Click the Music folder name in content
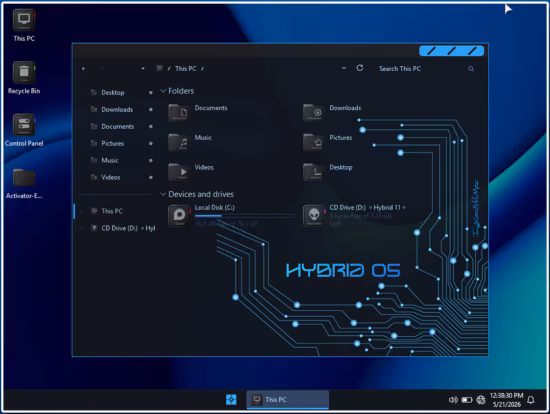The image size is (550, 414). [203, 138]
